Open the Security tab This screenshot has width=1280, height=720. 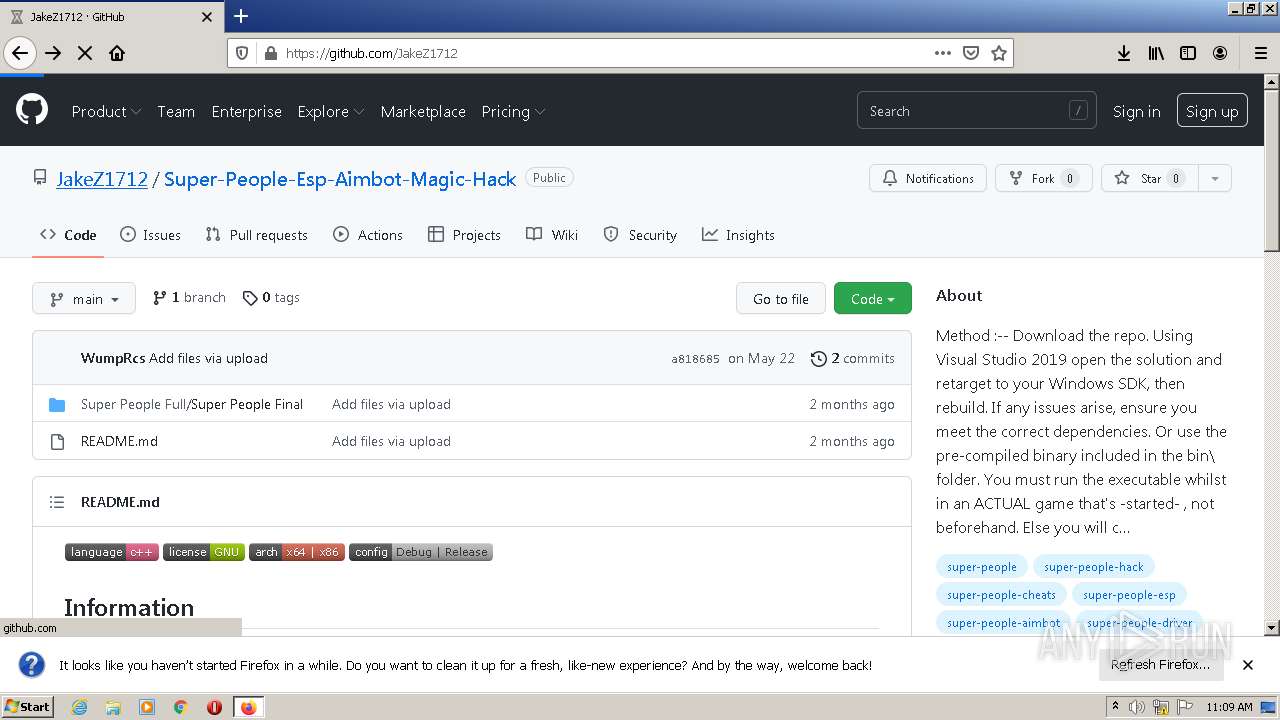[x=640, y=235]
